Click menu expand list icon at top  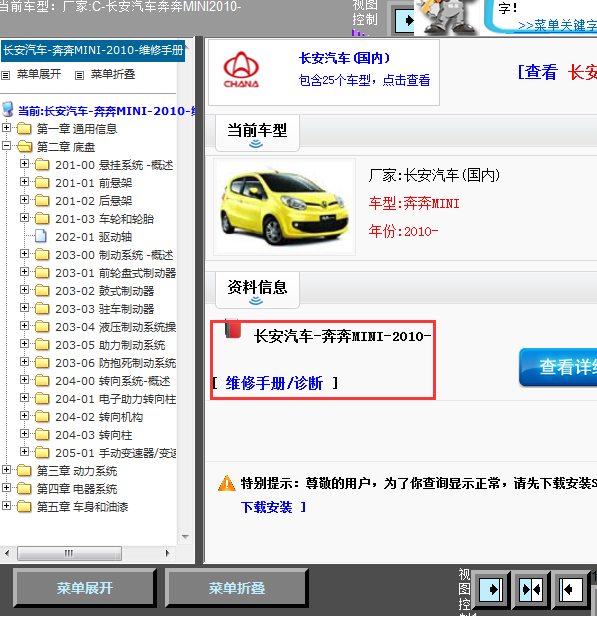(6, 75)
